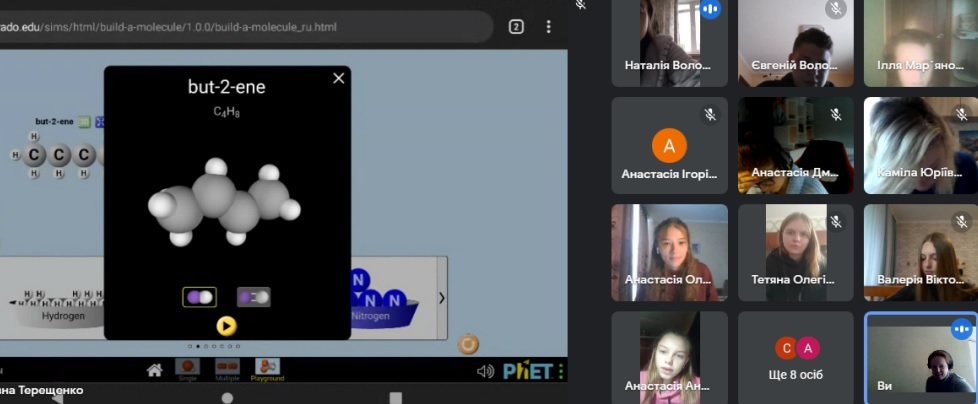Click the orange reset all button
This screenshot has width=978, height=404.
468,344
